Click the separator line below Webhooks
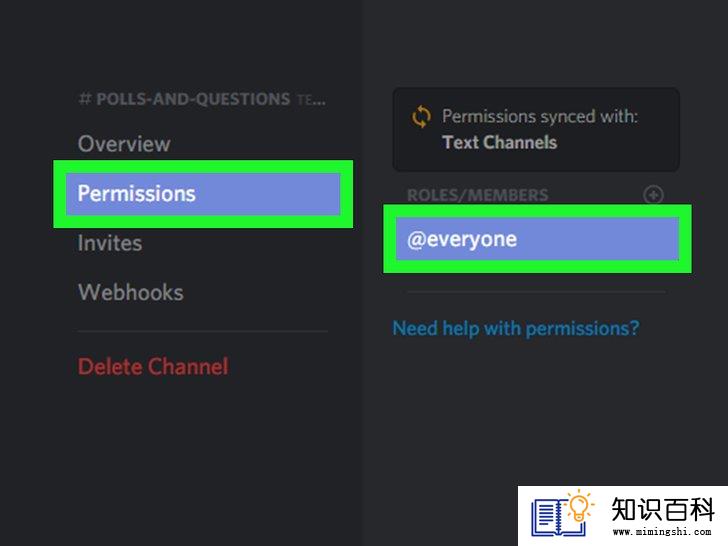The width and height of the screenshot is (728, 546). (203, 331)
